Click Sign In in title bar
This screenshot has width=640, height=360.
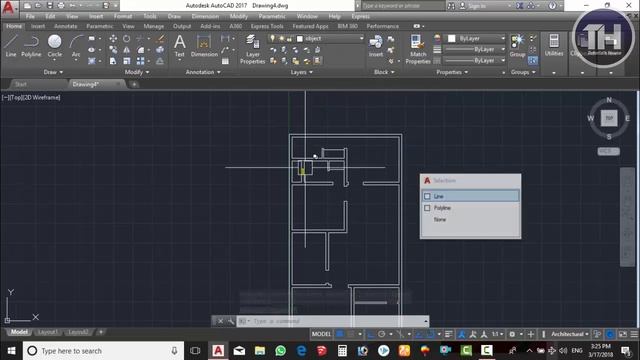[x=477, y=6]
